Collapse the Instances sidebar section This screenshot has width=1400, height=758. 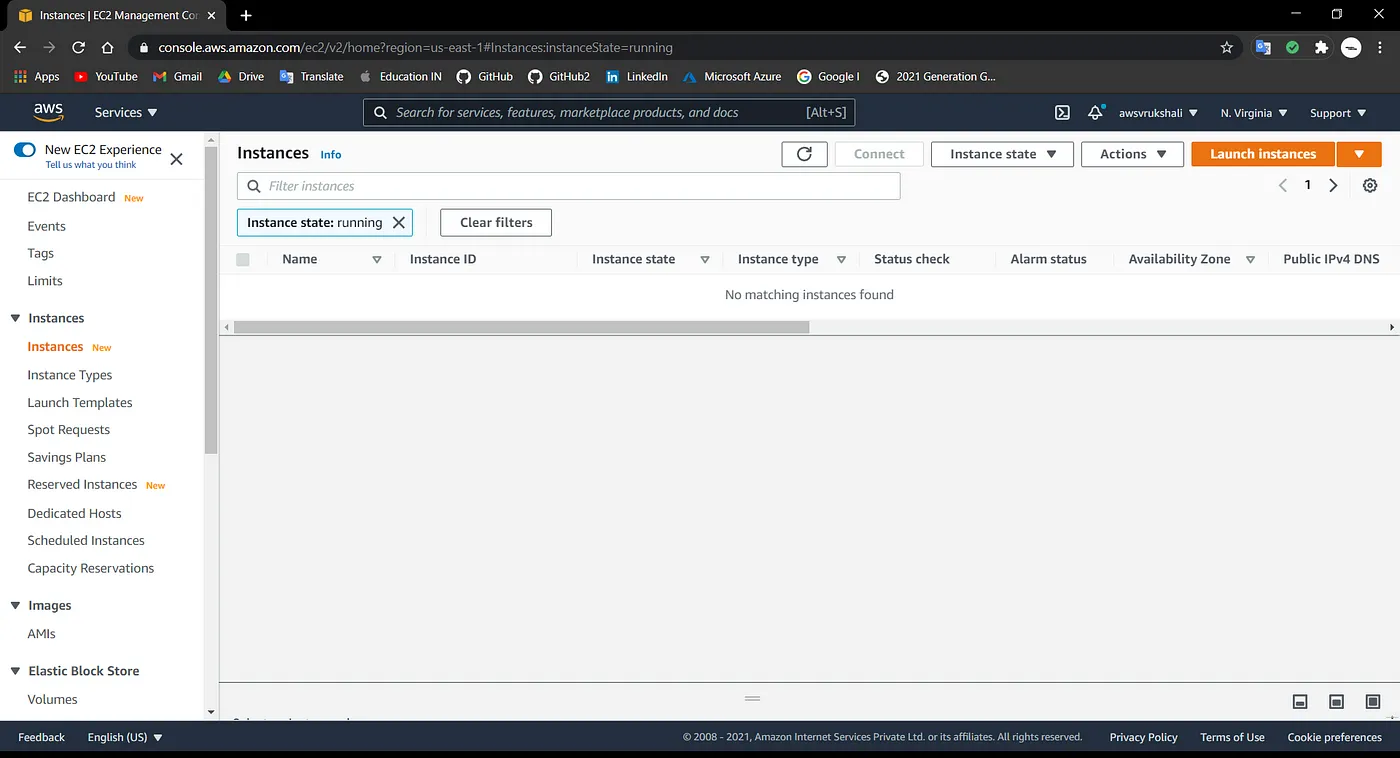[x=15, y=319]
